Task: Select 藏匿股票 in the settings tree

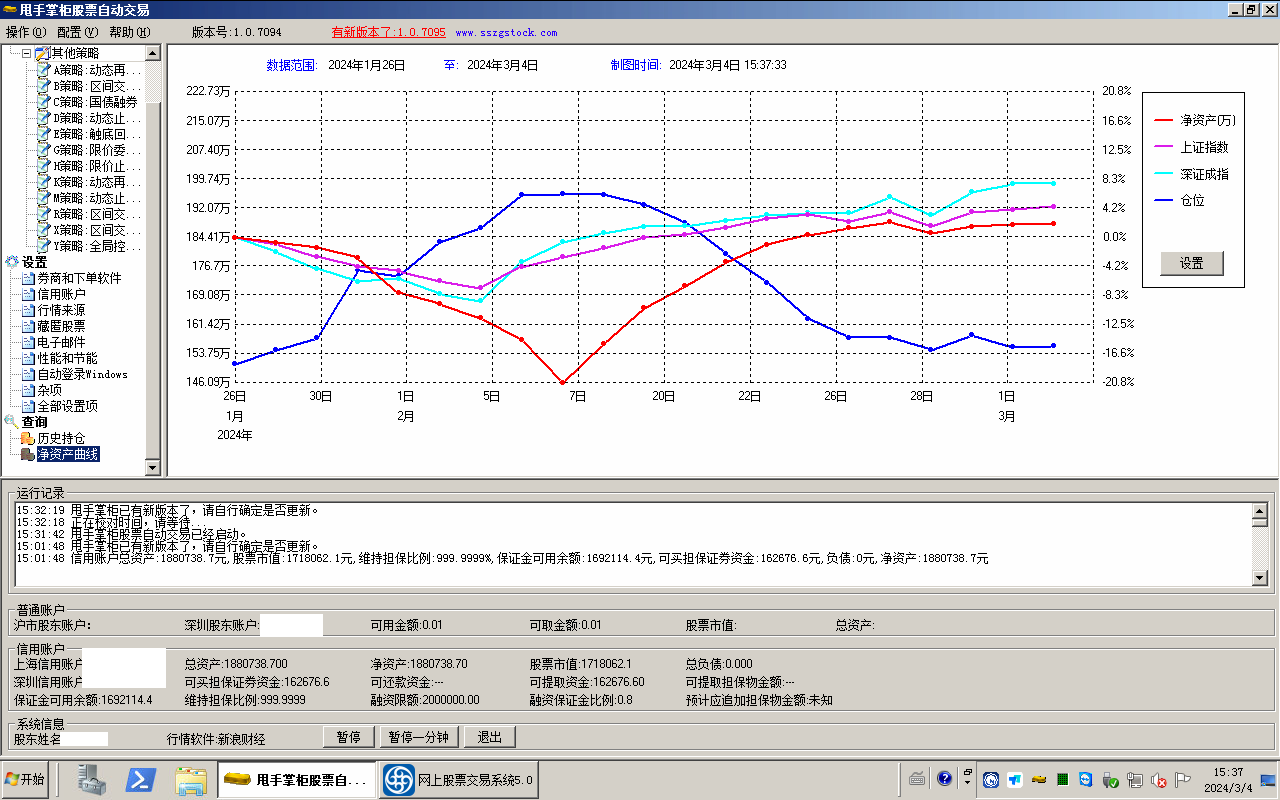Action: pyautogui.click(x=61, y=326)
